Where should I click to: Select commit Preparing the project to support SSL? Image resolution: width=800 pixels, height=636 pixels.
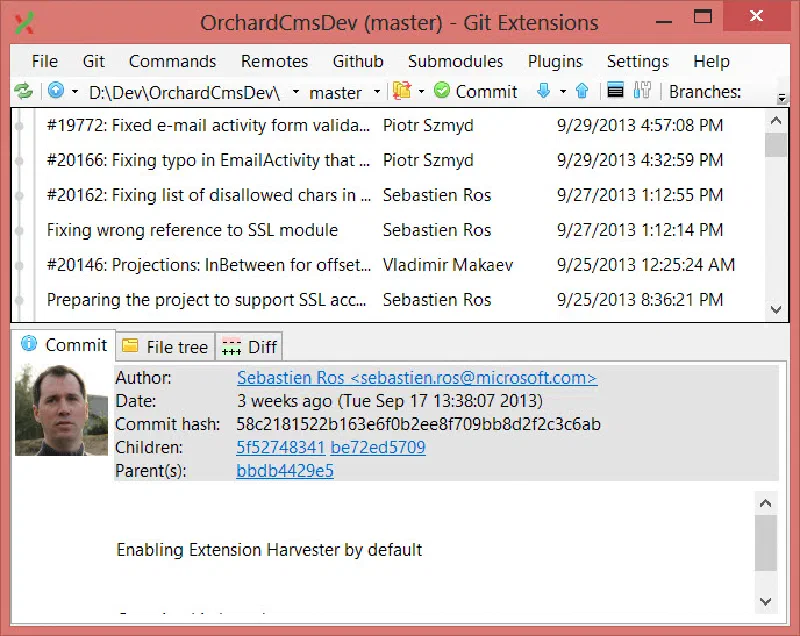tap(388, 300)
